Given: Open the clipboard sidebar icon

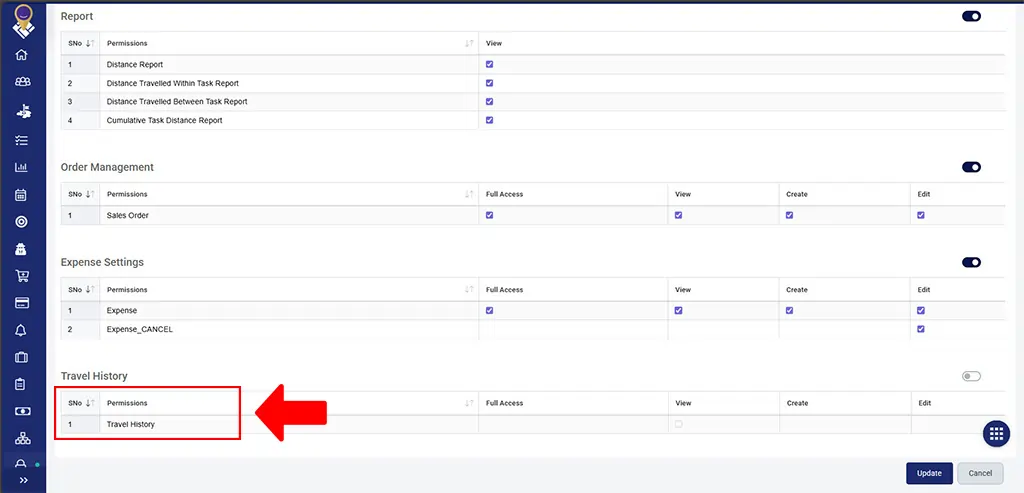Looking at the screenshot, I should point(20,384).
